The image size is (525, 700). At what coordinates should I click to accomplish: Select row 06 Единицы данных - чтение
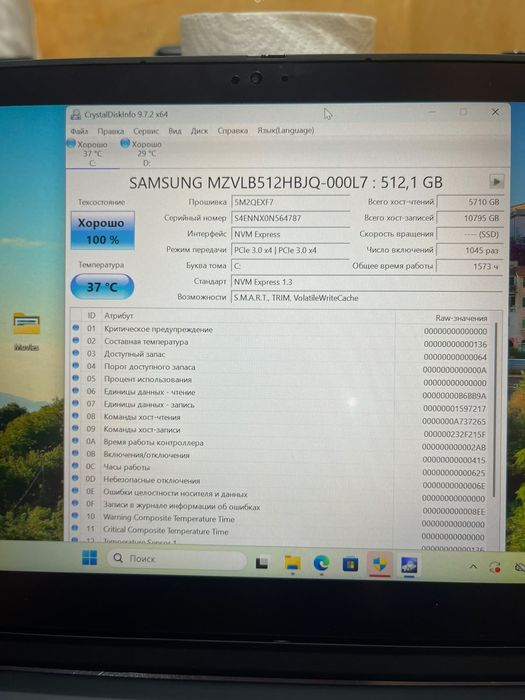(281, 393)
